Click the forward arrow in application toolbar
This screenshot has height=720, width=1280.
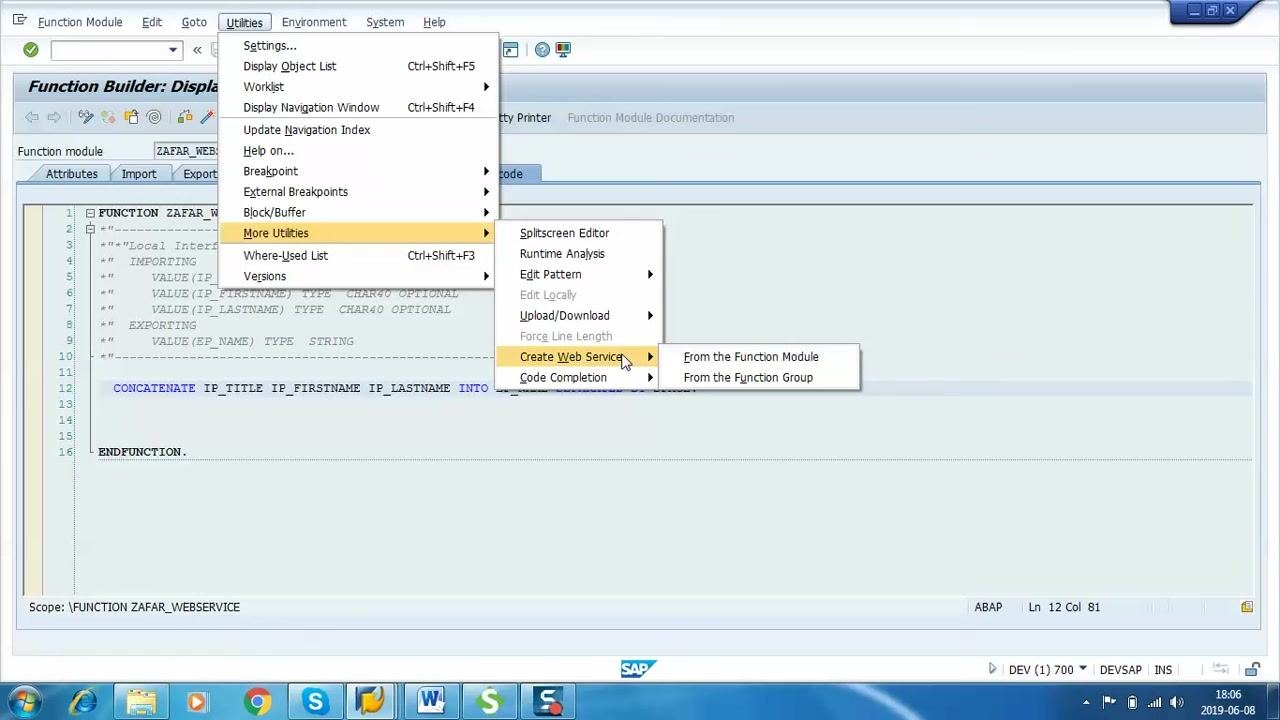tap(54, 117)
